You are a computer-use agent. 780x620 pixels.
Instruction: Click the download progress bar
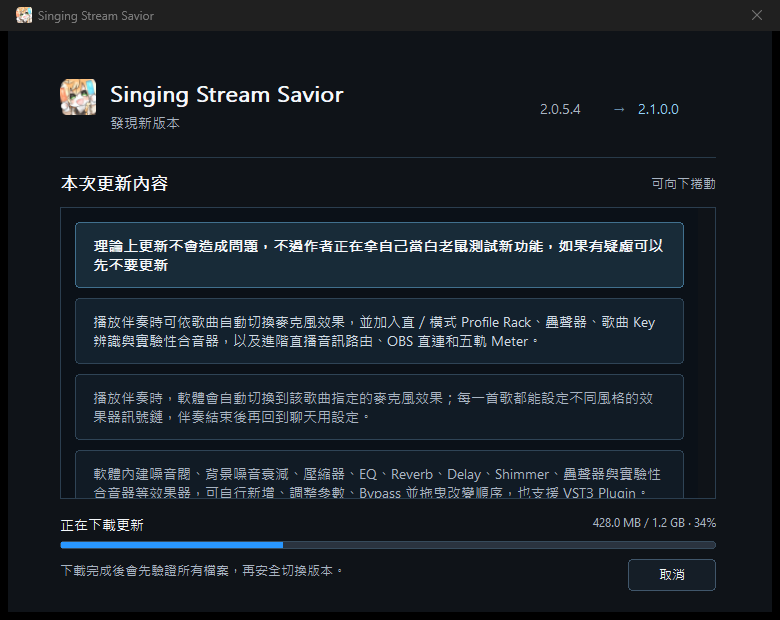388,545
